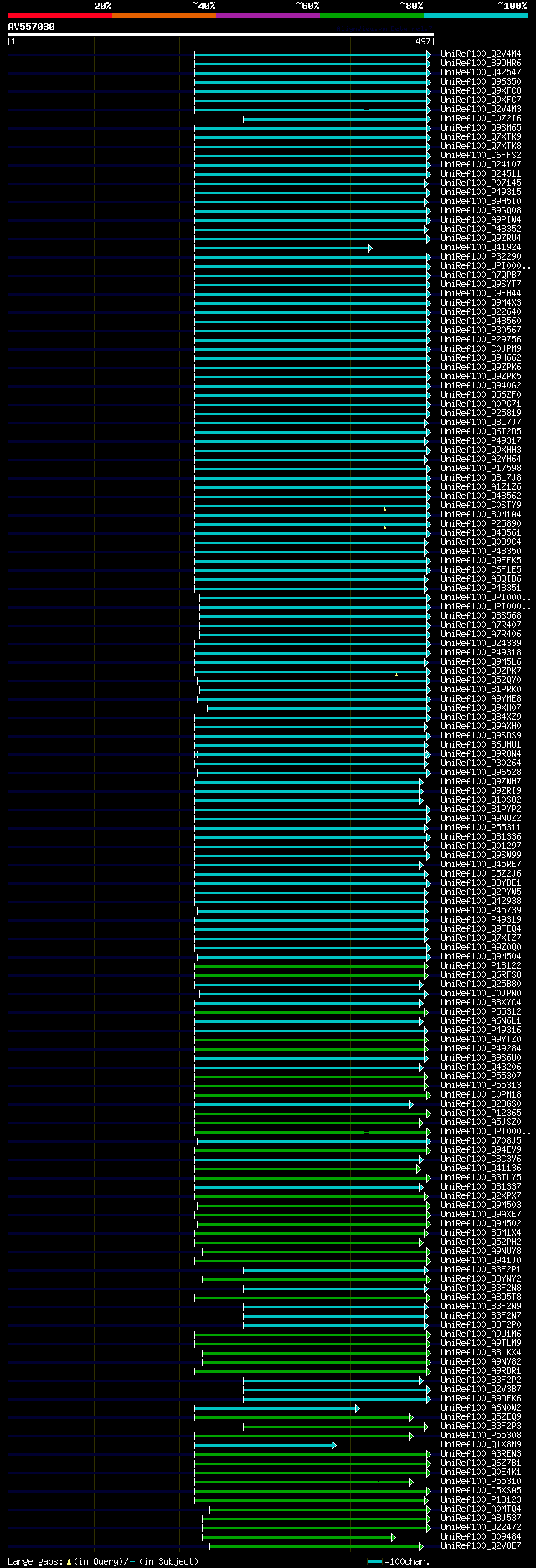Open hit UniRef100_B9DHR6
Screen dimensions: 536x1568
pyautogui.click(x=481, y=63)
